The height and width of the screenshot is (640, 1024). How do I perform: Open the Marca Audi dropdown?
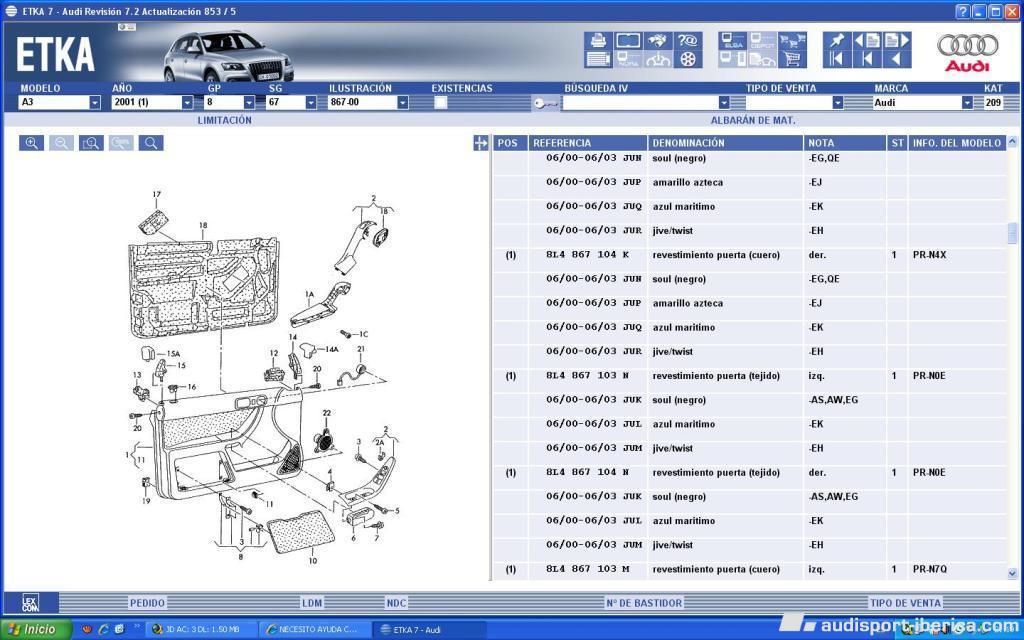click(x=967, y=103)
